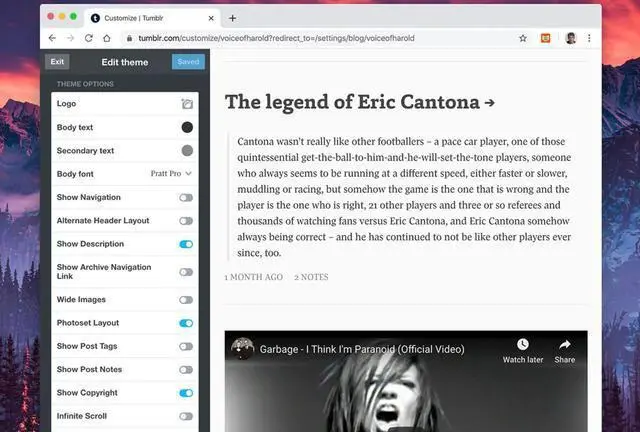
Task: Click the macOS yellow minimize button
Action: [x=62, y=16]
